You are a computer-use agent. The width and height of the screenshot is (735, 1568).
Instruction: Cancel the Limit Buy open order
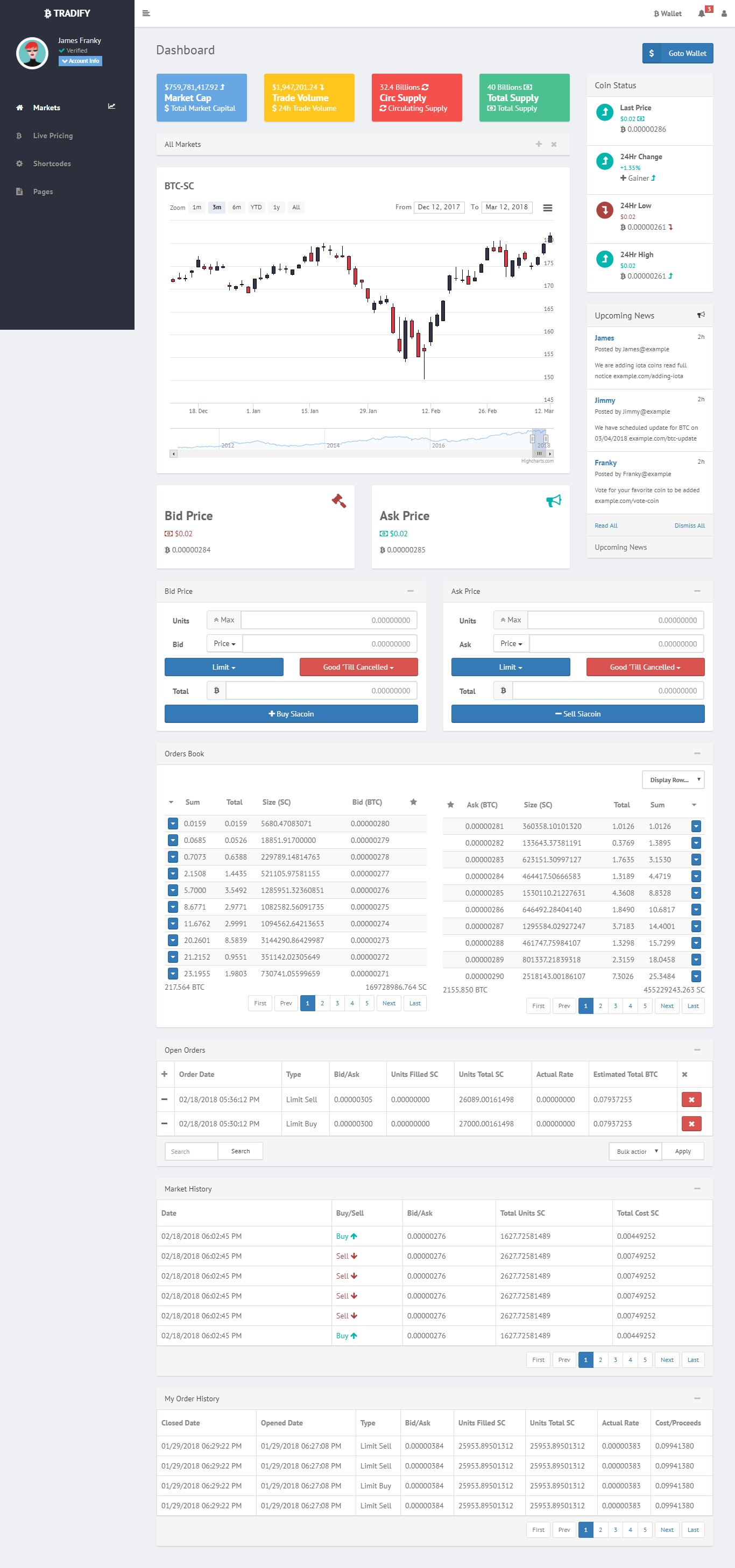click(691, 1124)
